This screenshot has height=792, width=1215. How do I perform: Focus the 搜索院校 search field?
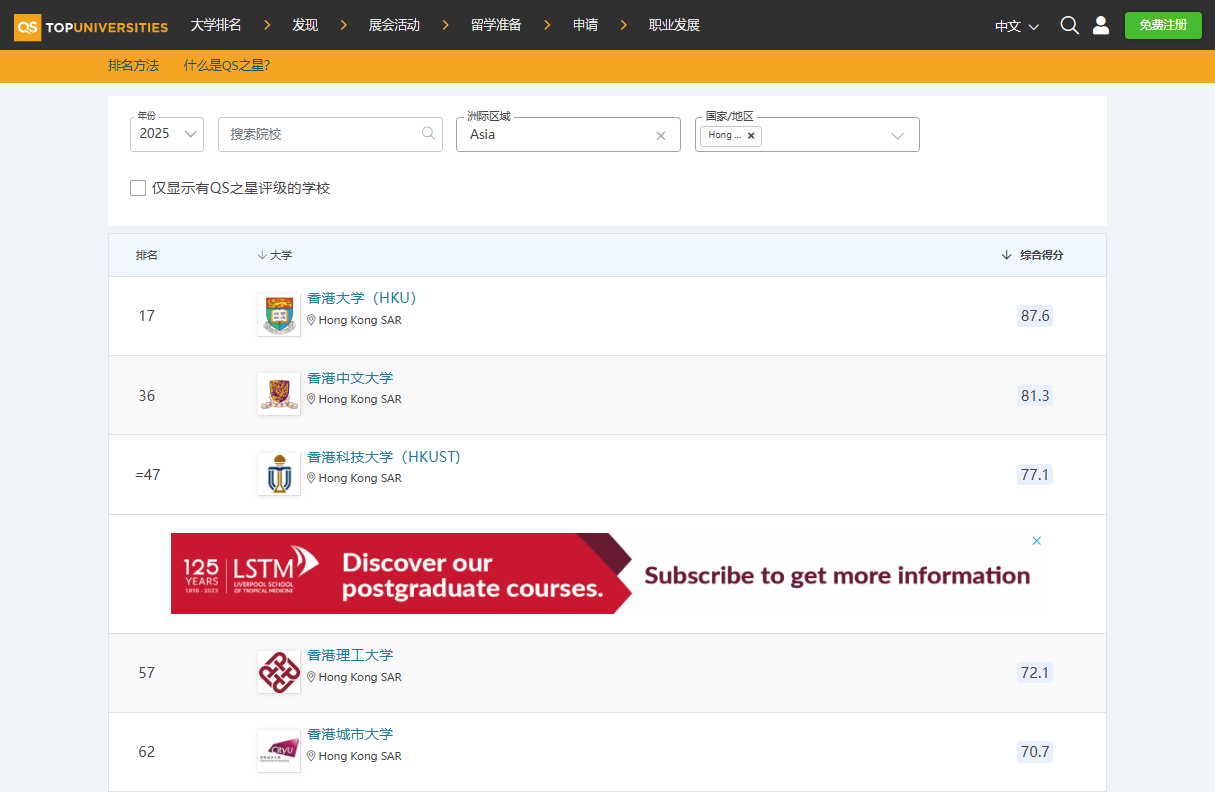(330, 134)
